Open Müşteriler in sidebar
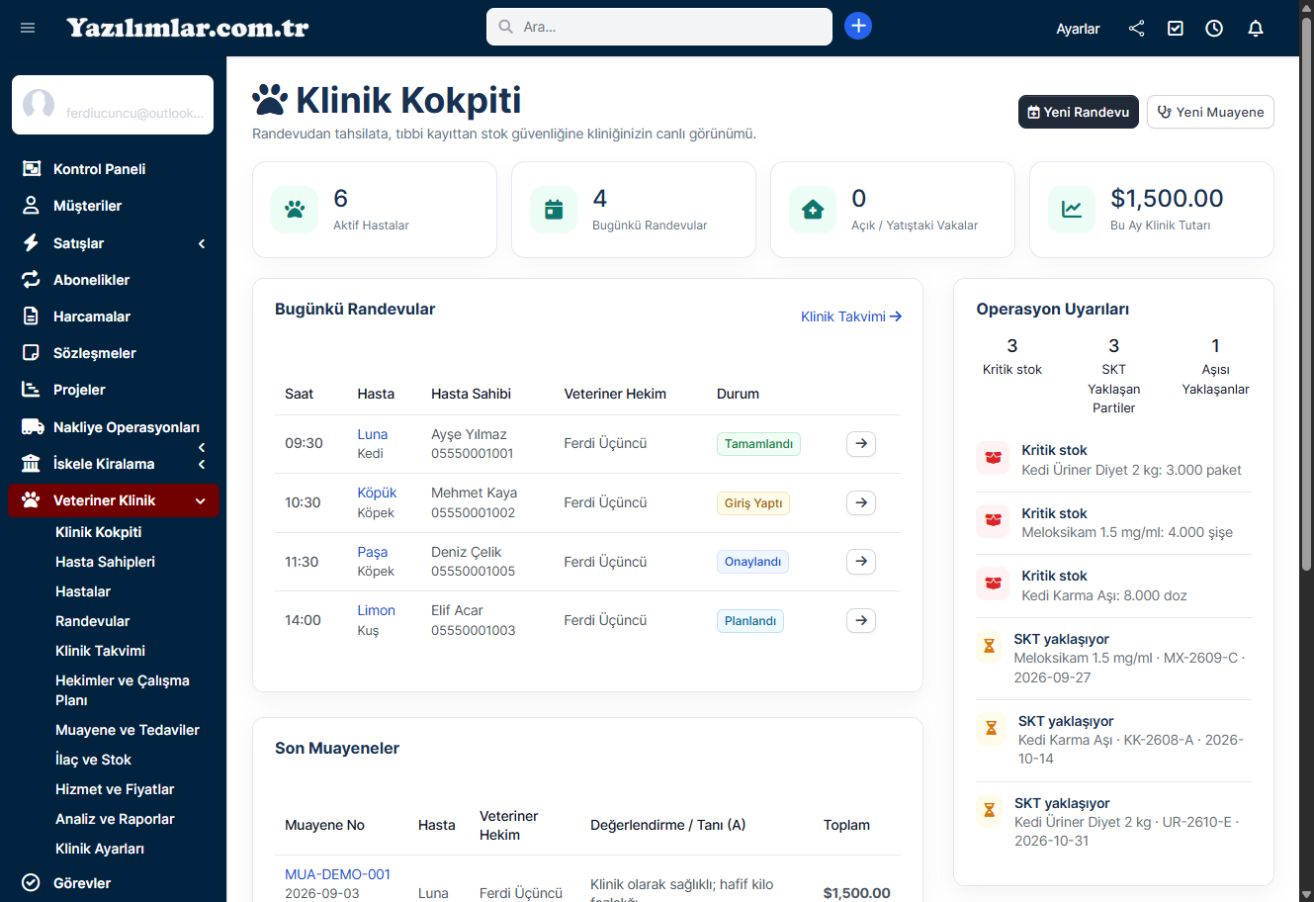Screen dimensions: 1314x902 coord(87,206)
